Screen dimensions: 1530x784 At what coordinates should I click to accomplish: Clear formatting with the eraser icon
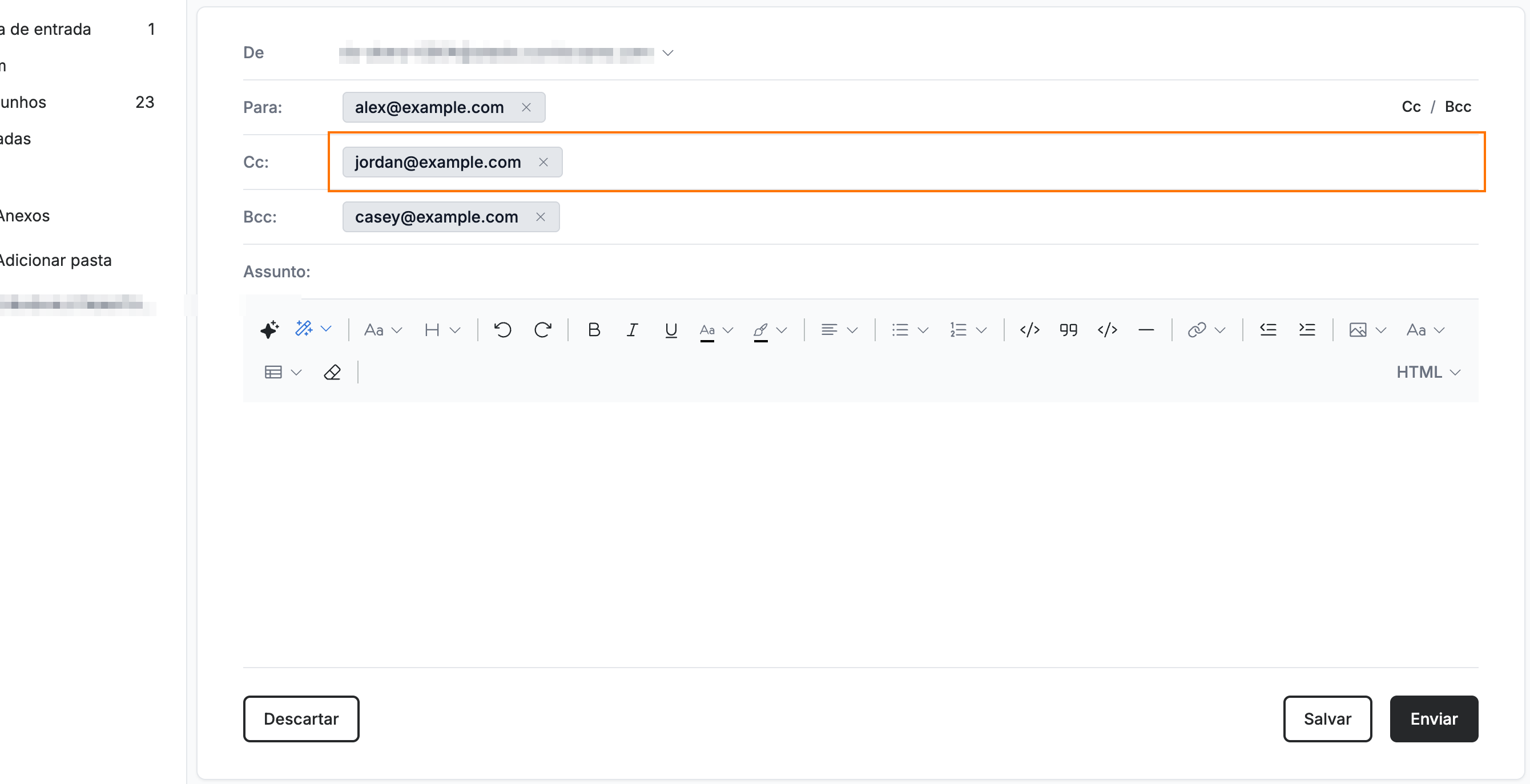point(332,372)
